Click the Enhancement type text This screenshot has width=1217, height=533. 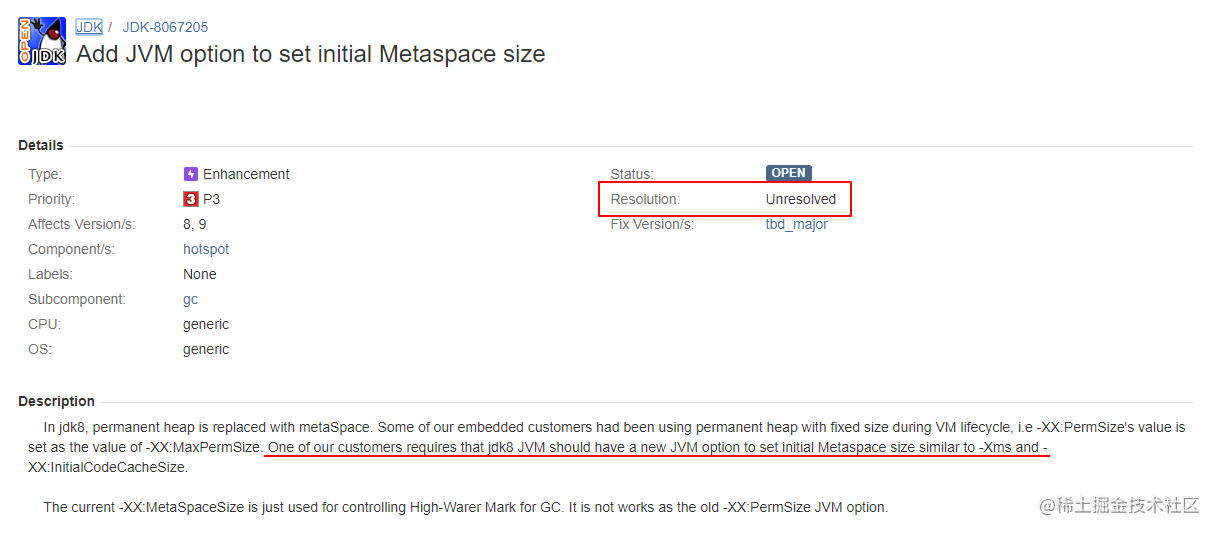[x=246, y=174]
